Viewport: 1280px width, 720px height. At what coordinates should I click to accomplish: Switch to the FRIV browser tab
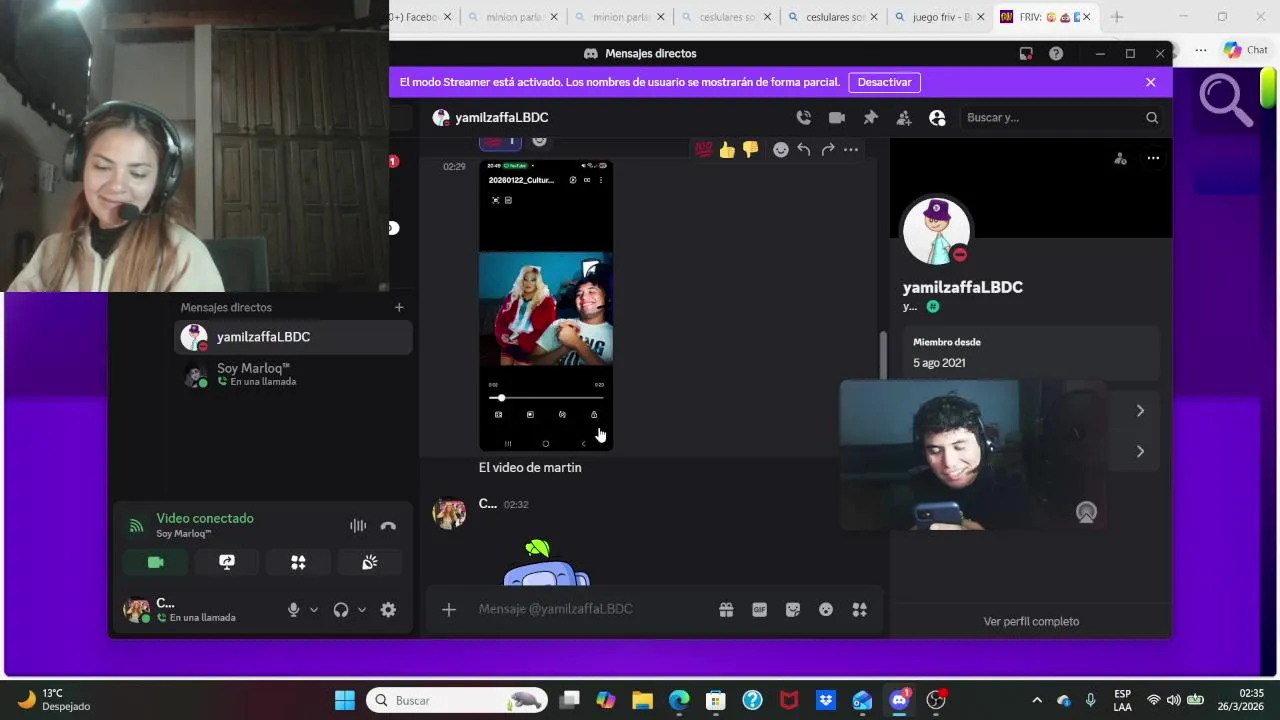1045,17
